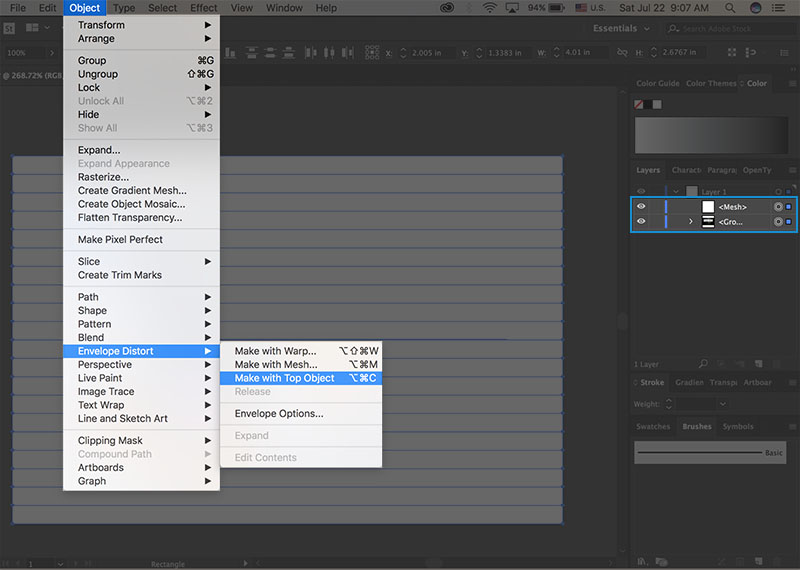The width and height of the screenshot is (800, 570).
Task: Open the Layers panel options menu icon
Action: pos(792,170)
